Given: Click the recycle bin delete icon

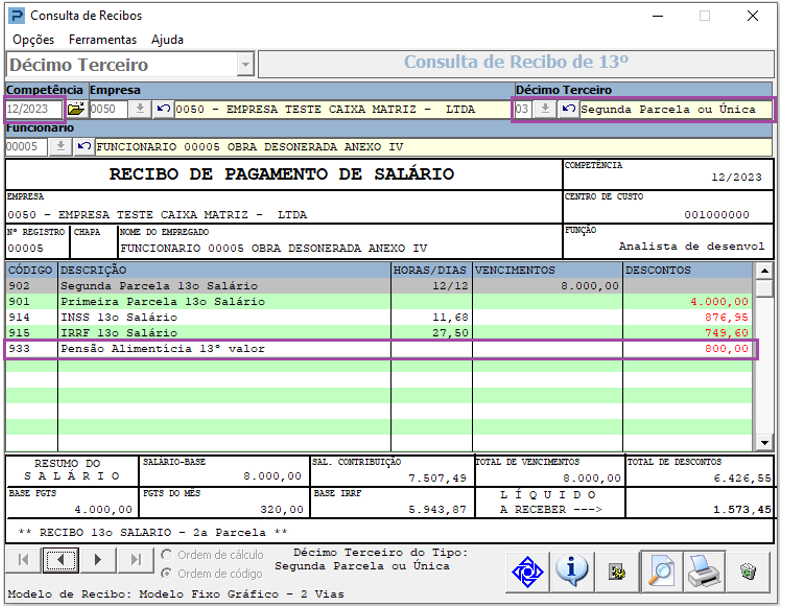Looking at the screenshot, I should point(748,571).
